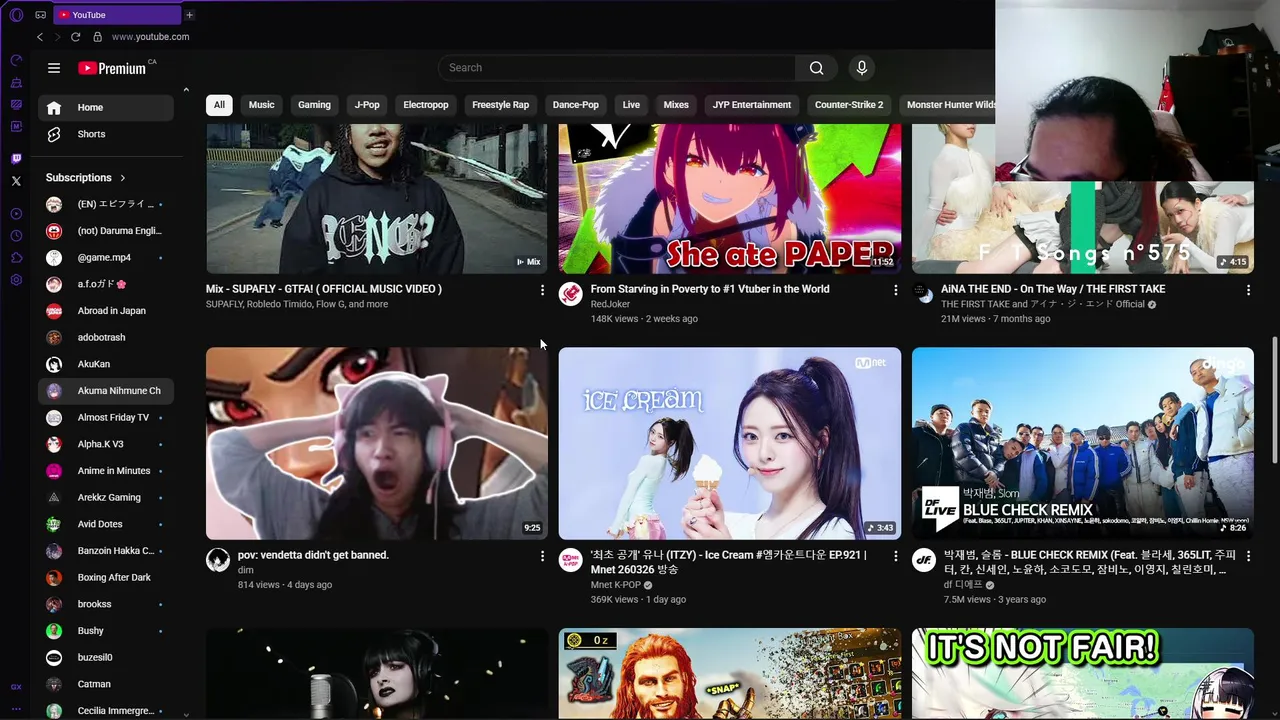Open options for ITZY Ice Cream video

coord(895,556)
